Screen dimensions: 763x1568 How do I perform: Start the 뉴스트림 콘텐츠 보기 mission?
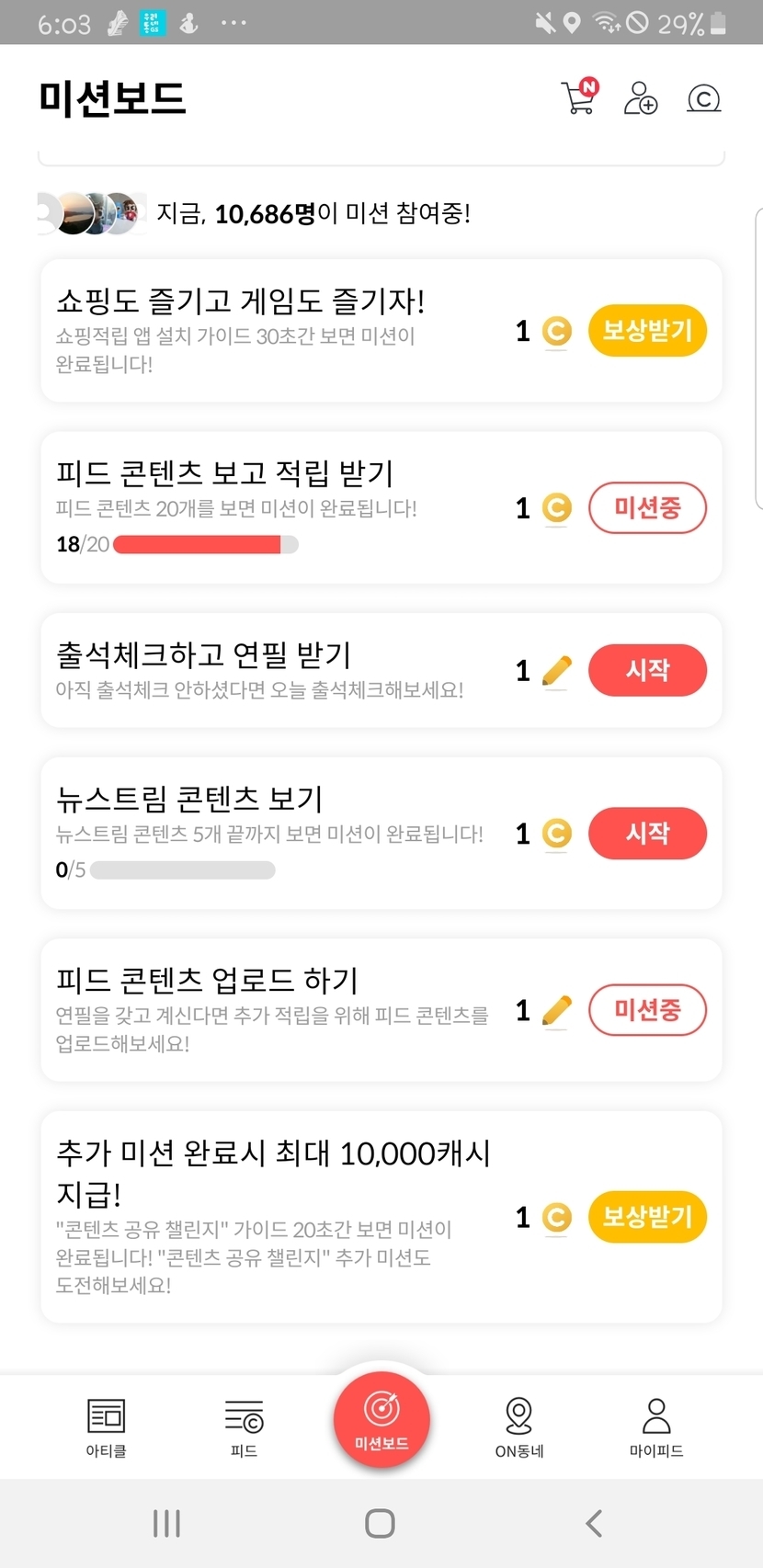point(647,834)
